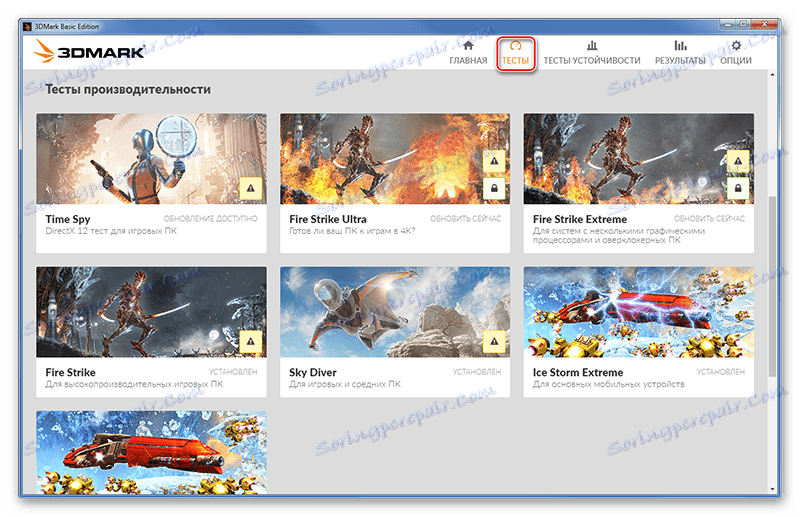
Task: Open the Fire Strike Ultra thumbnail
Action: pyautogui.click(x=395, y=159)
